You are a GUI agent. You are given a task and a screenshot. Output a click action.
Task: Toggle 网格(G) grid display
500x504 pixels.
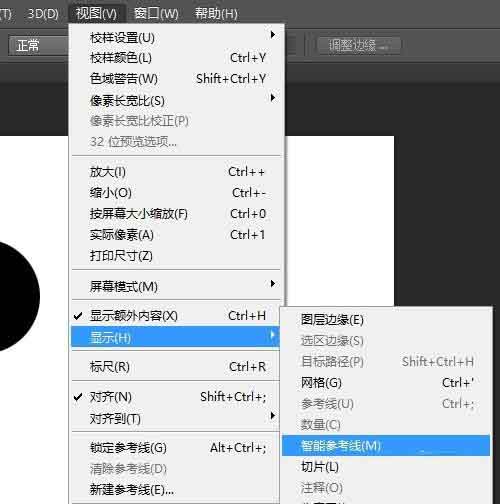tap(386, 382)
